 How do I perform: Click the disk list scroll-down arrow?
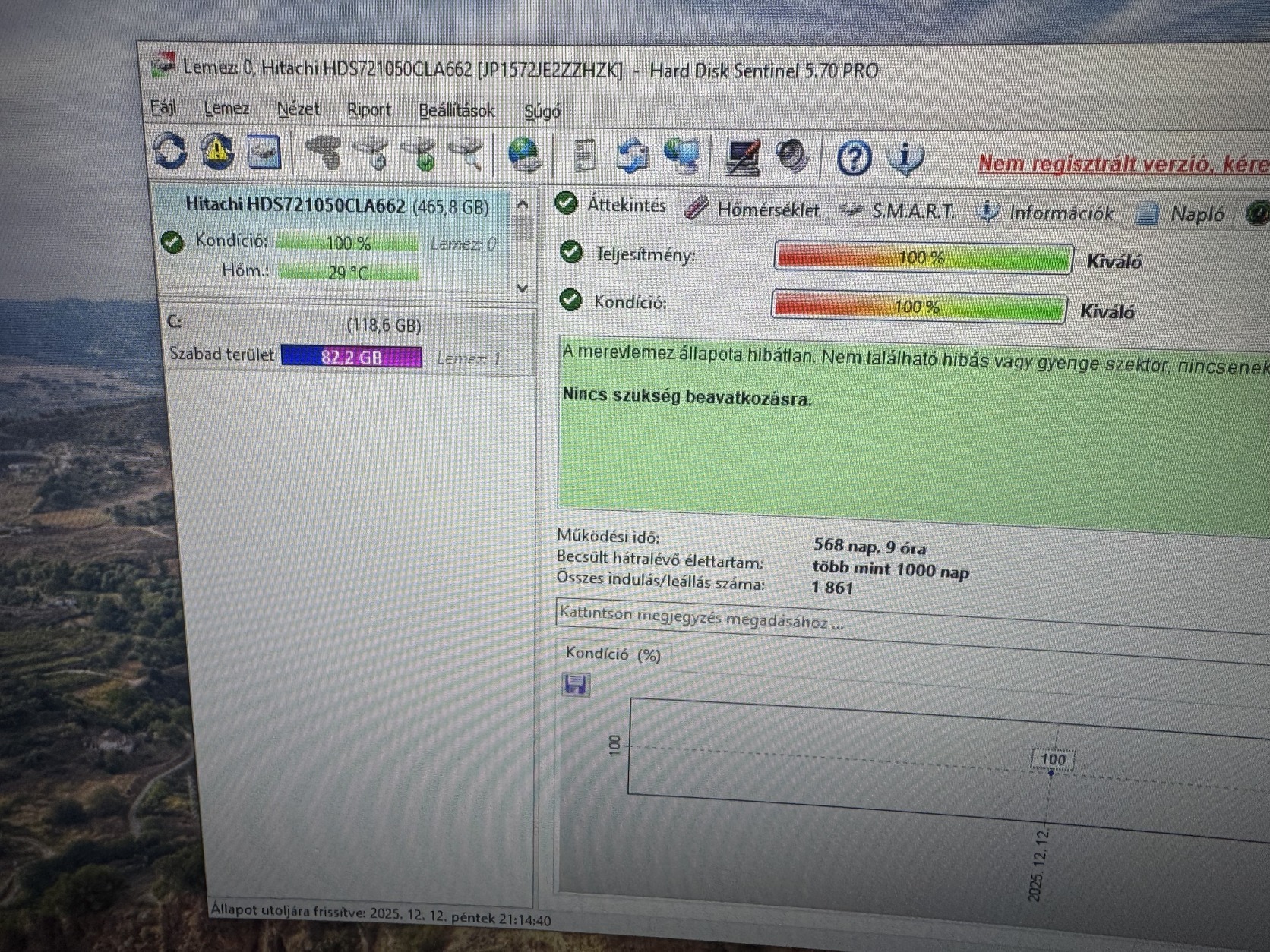[x=523, y=288]
